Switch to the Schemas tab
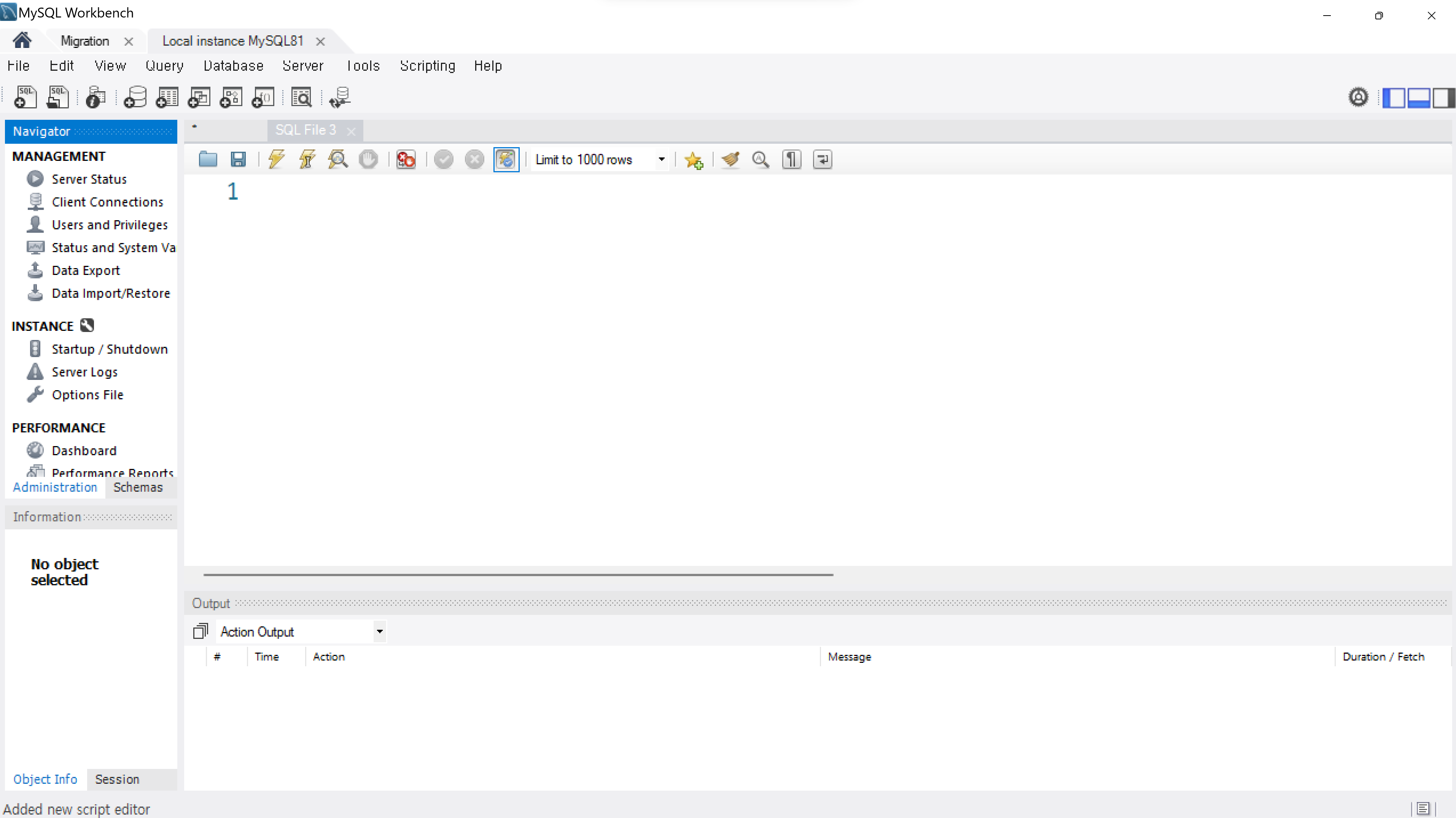 [x=138, y=487]
